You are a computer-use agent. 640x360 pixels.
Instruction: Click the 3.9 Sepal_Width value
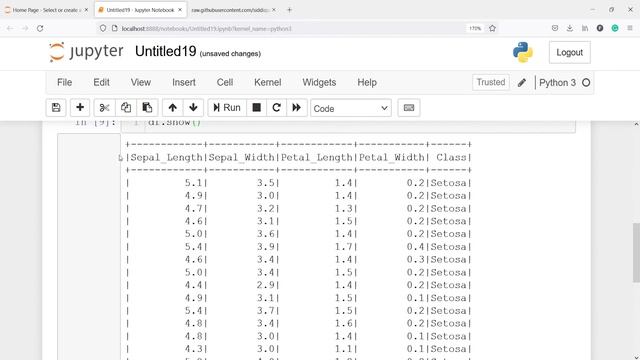[266, 247]
